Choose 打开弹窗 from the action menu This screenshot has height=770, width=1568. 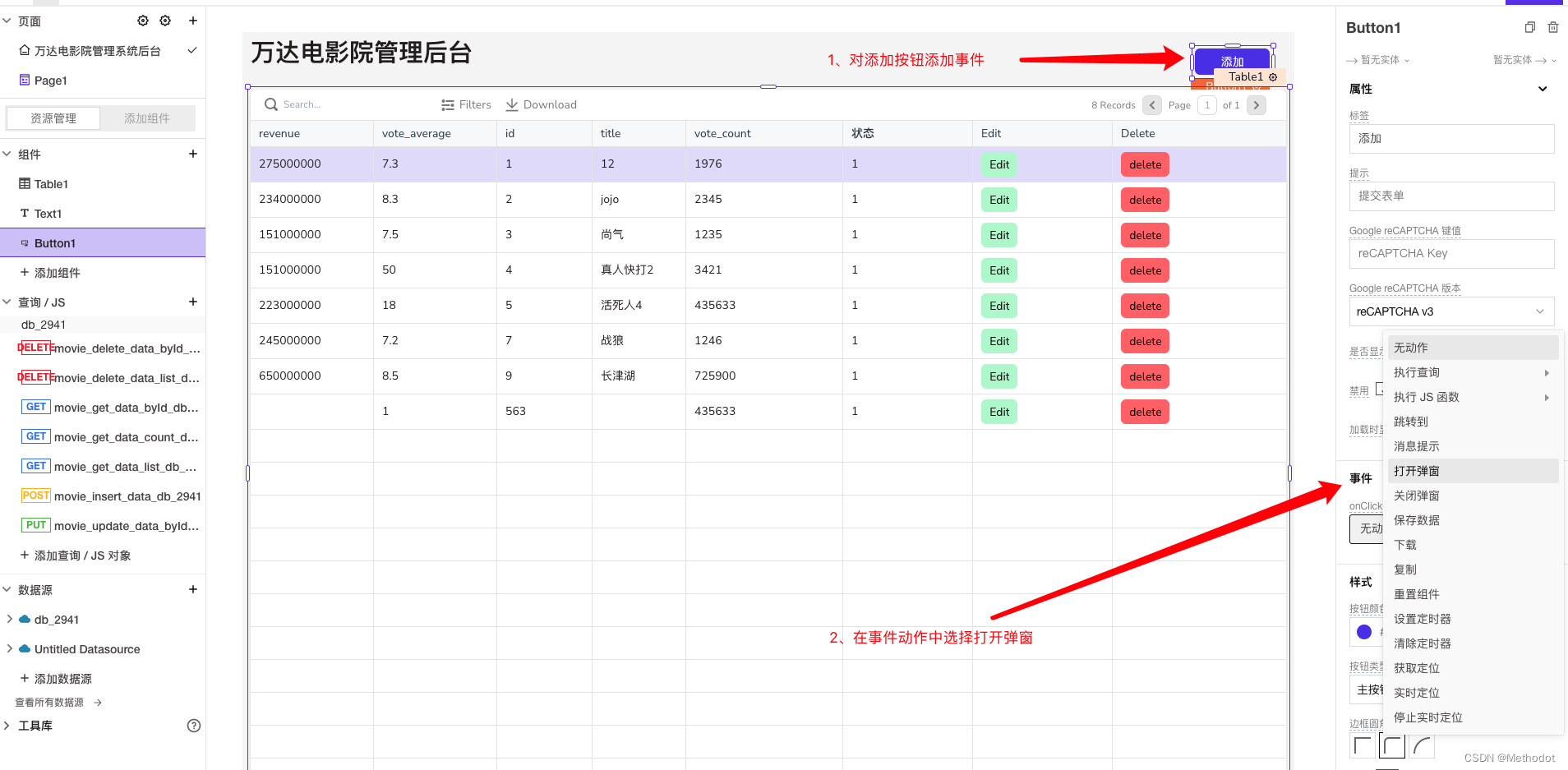(1473, 471)
